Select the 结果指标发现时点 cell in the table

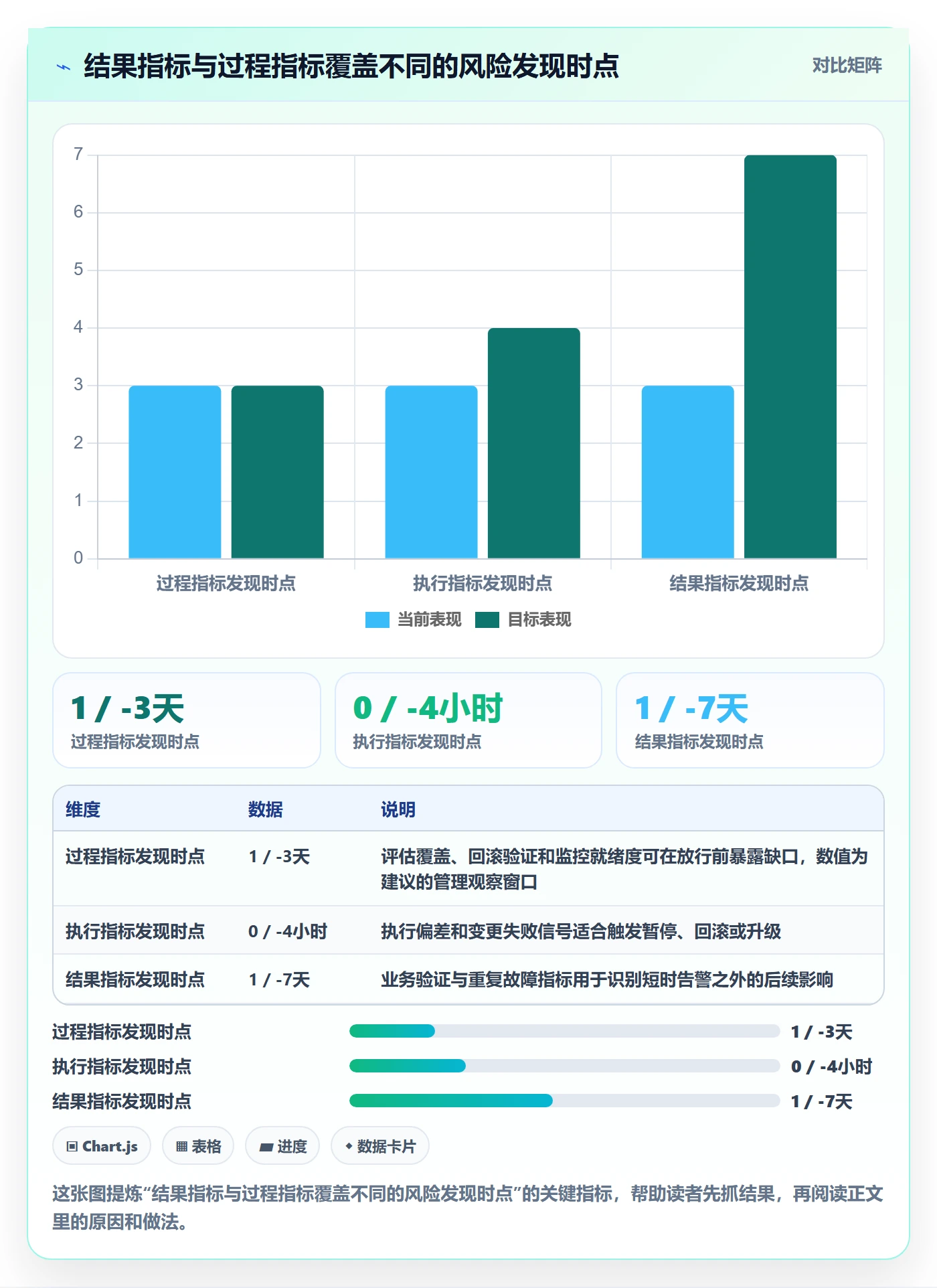point(135,980)
